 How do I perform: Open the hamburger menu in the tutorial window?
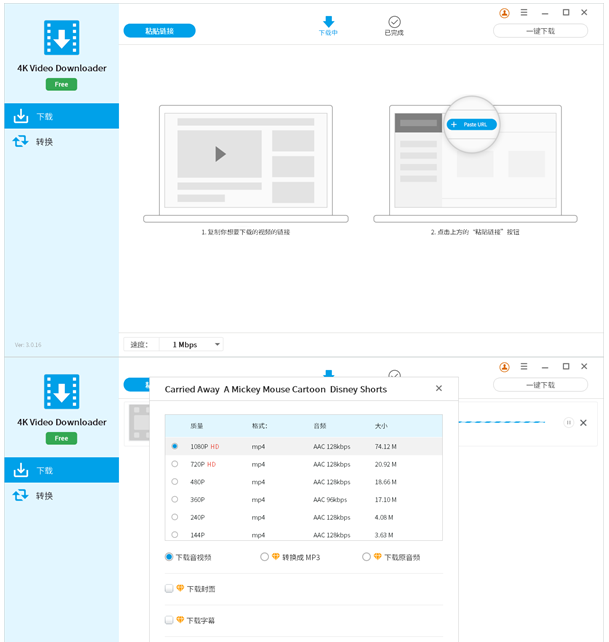coord(524,13)
